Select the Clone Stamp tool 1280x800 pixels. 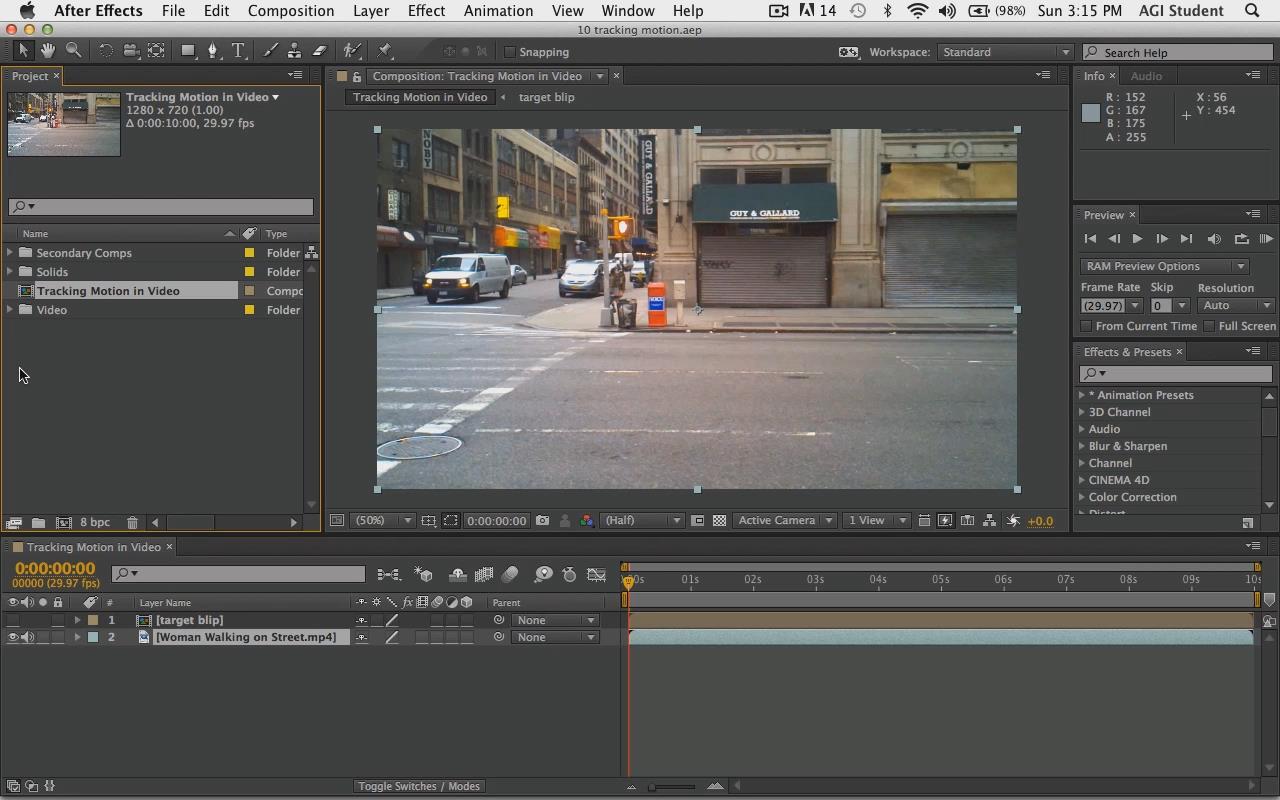click(x=294, y=51)
